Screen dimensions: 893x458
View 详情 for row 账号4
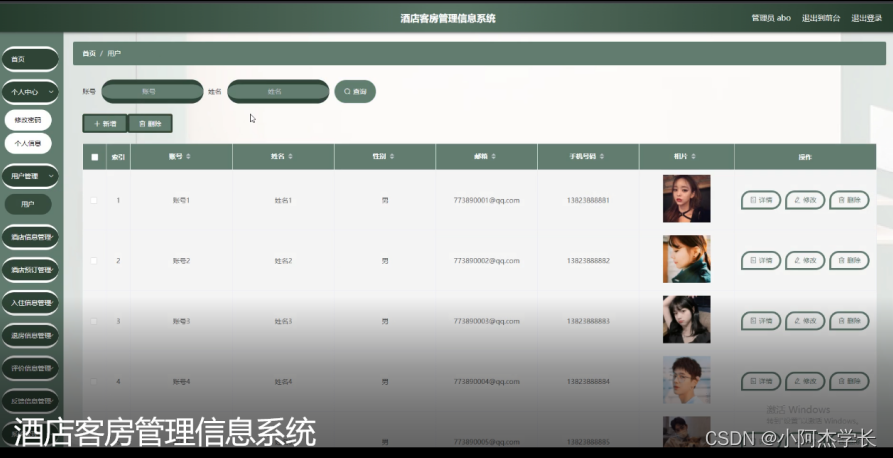pyautogui.click(x=761, y=382)
